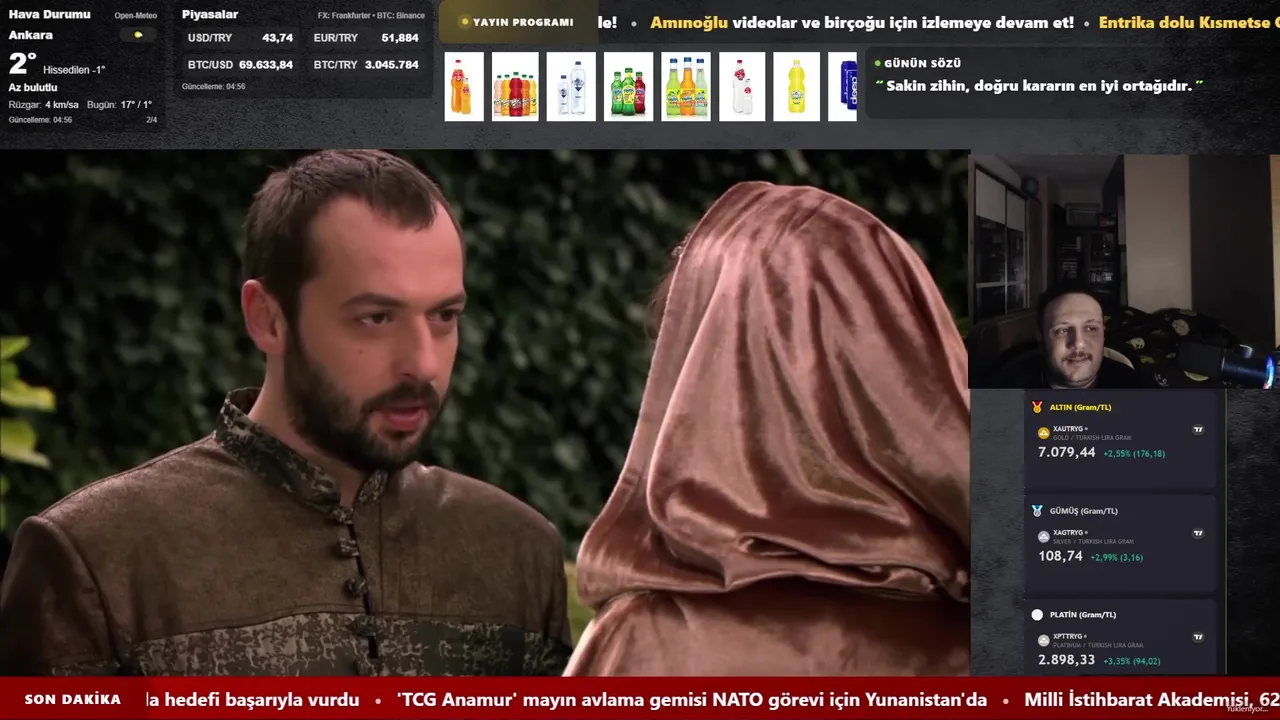
Task: Click the XAGTRYG silver symbol icon
Action: [x=1044, y=537]
